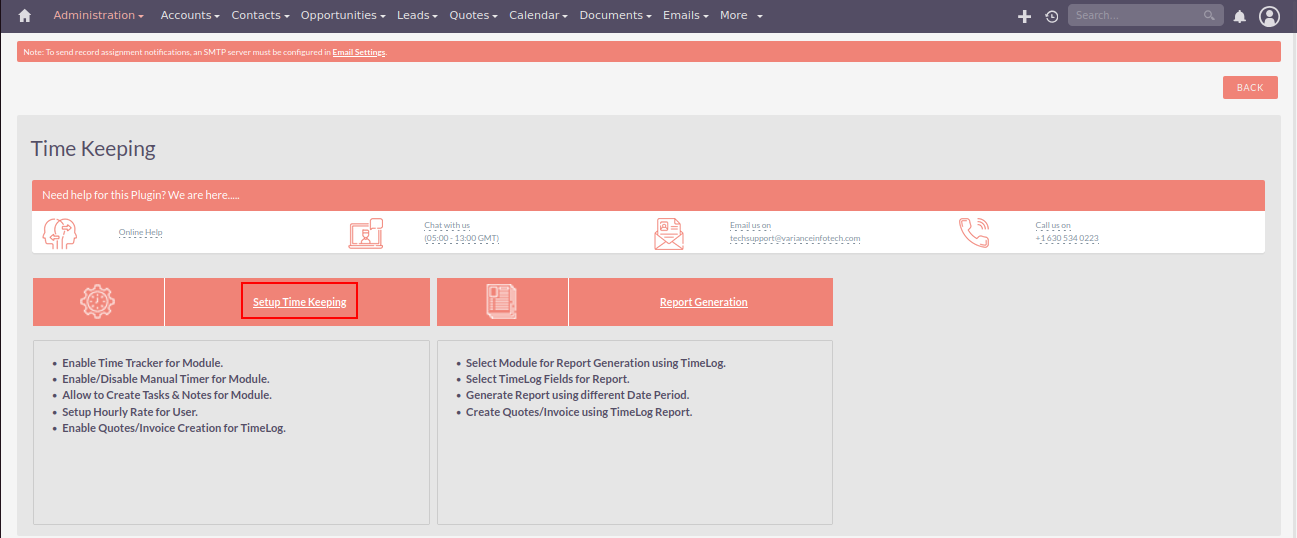This screenshot has height=538, width=1297.
Task: Expand the Administration dropdown menu
Action: (x=98, y=16)
